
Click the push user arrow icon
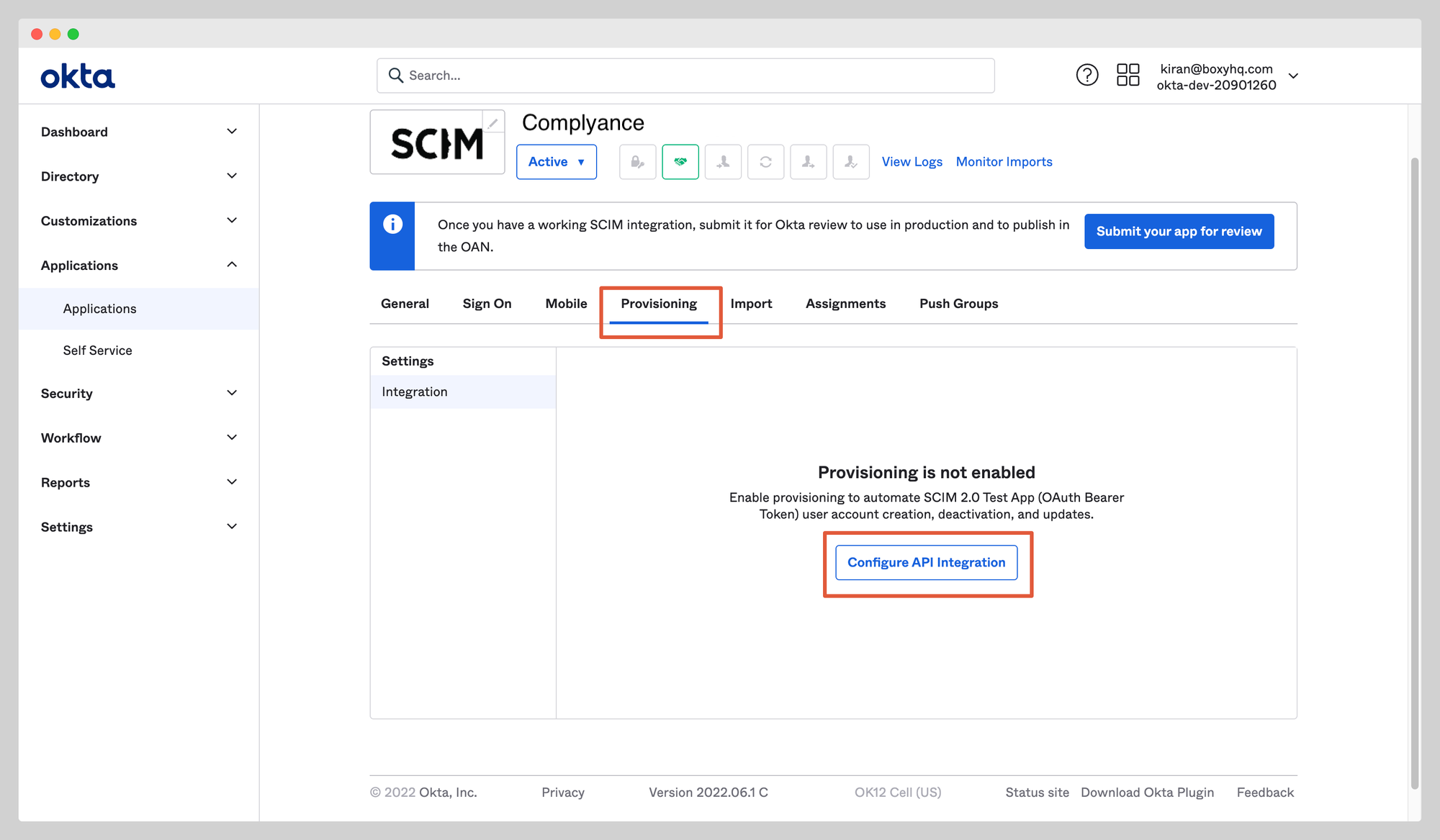pyautogui.click(x=808, y=162)
